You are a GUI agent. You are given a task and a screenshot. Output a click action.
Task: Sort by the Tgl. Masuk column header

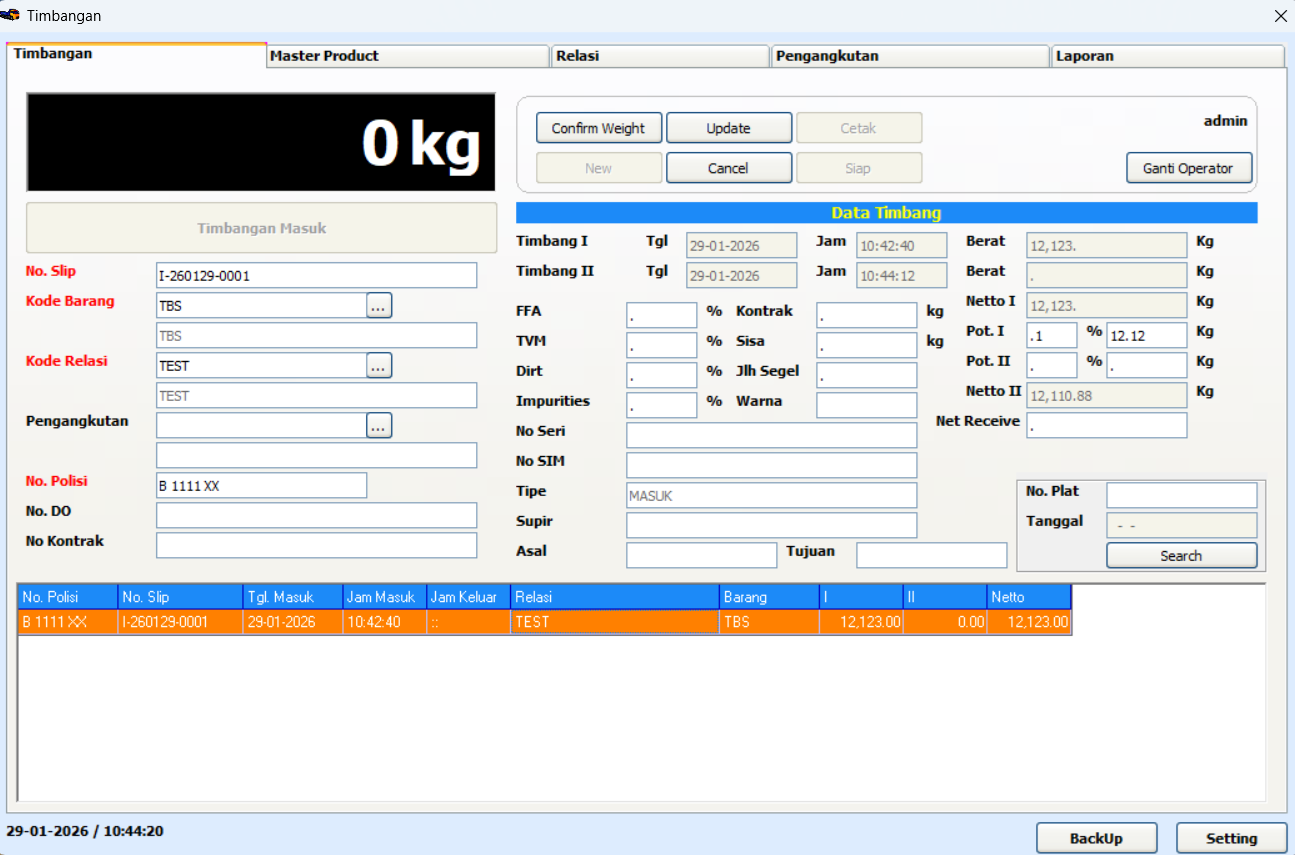292,597
